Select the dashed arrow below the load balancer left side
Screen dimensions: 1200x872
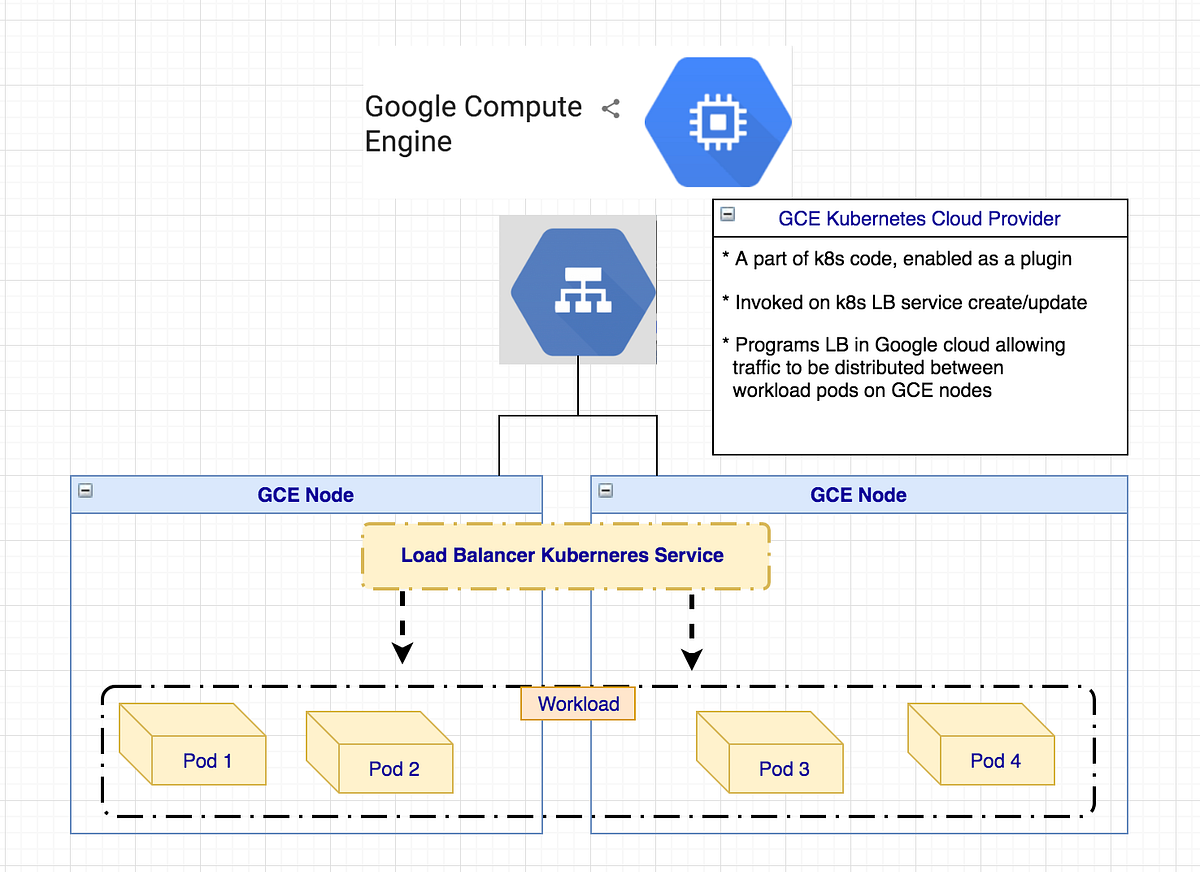tap(402, 625)
